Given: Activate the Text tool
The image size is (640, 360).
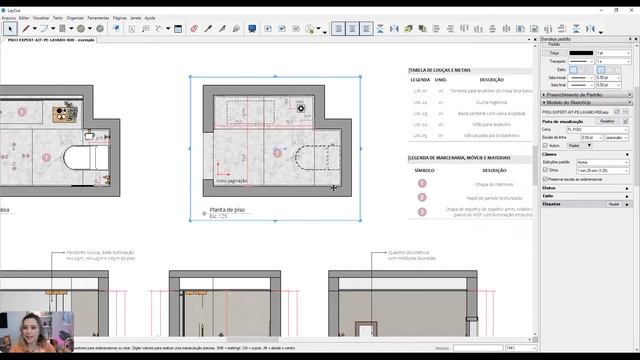Looking at the screenshot, I should (x=131, y=29).
